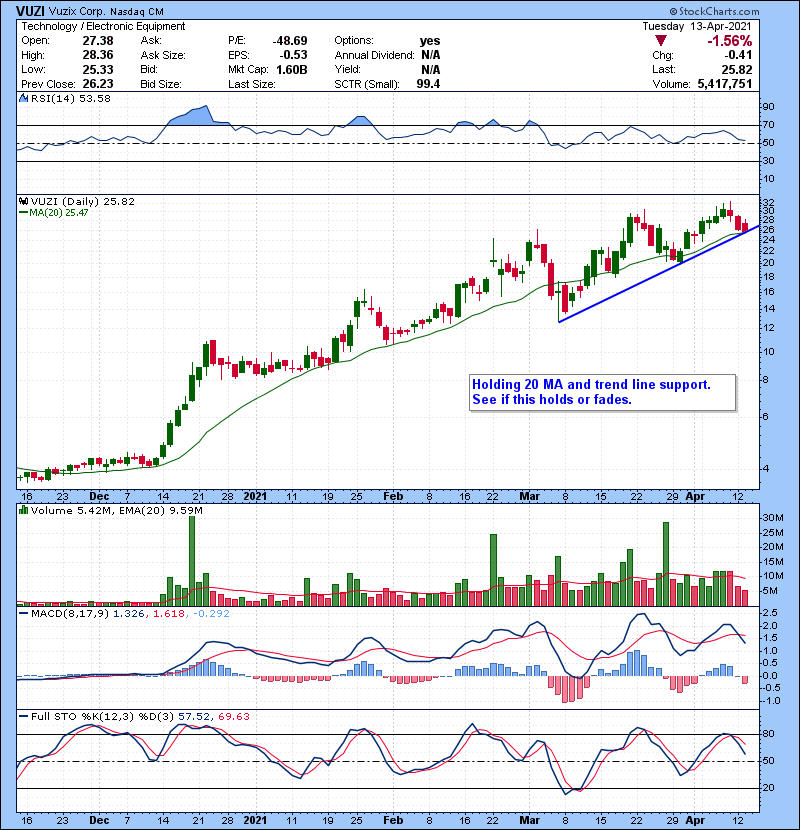This screenshot has width=800, height=830.
Task: Click the green MA(20) 25.47 legend entry
Action: pos(53,213)
